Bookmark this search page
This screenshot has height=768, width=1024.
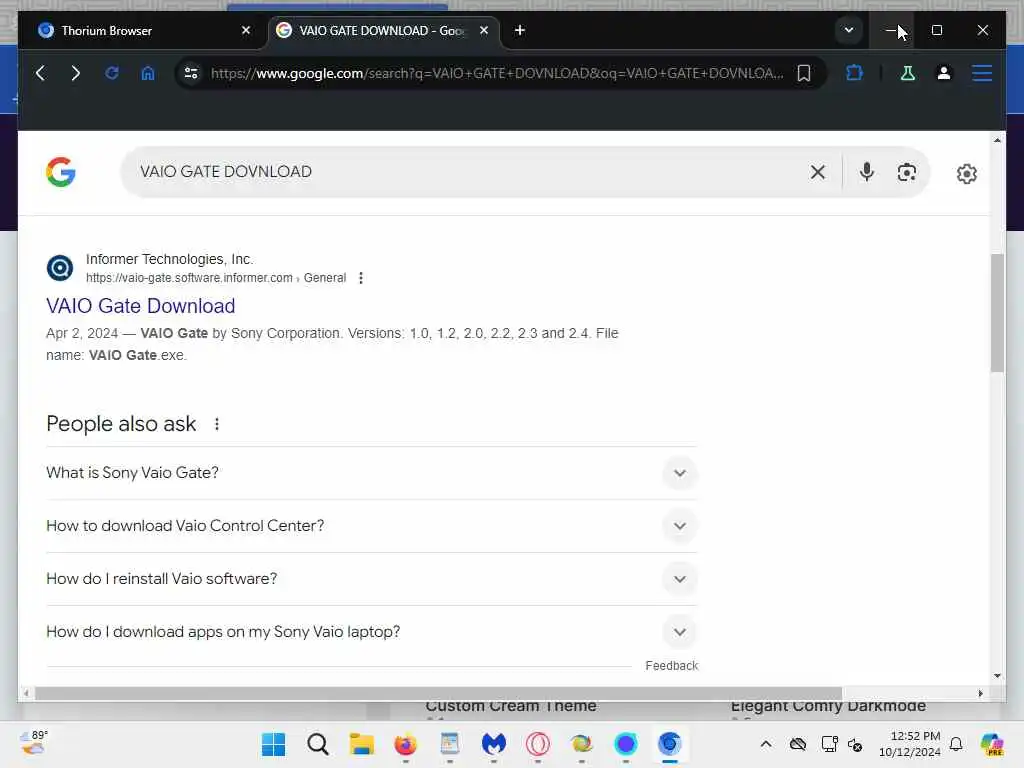[x=804, y=73]
